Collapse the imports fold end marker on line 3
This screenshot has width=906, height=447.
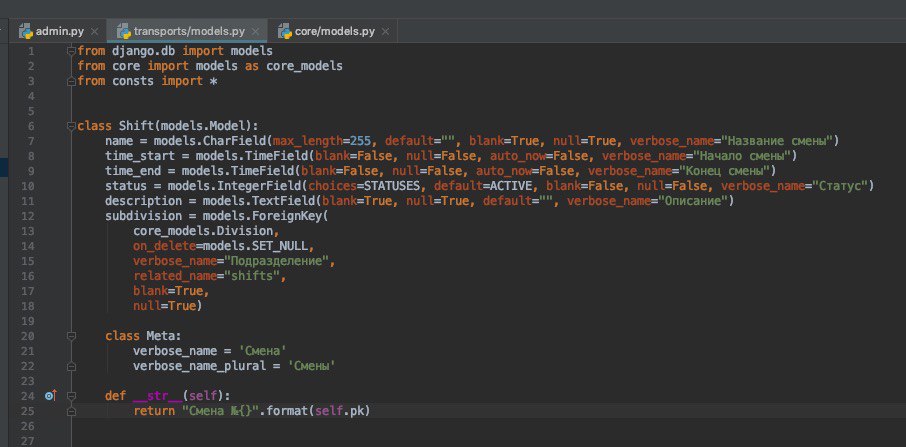[72, 81]
